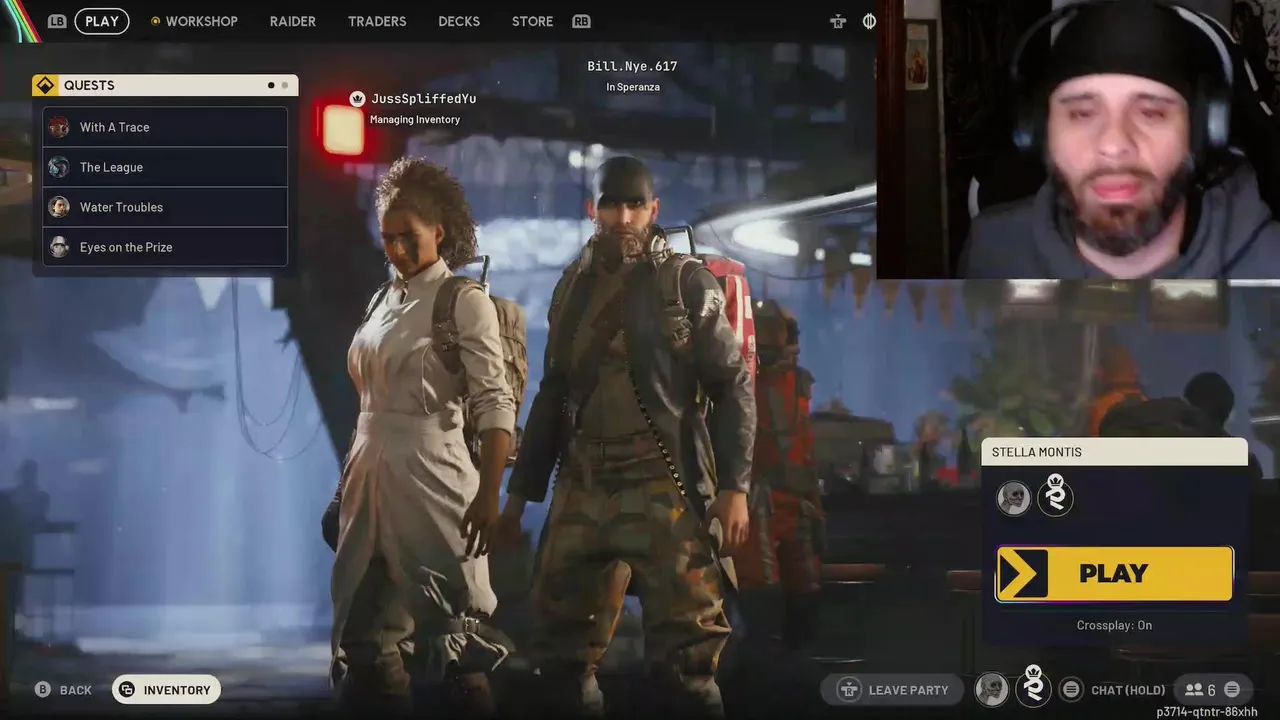Click skull avatar in Stella Montis panel
The height and width of the screenshot is (720, 1280).
coord(1014,497)
